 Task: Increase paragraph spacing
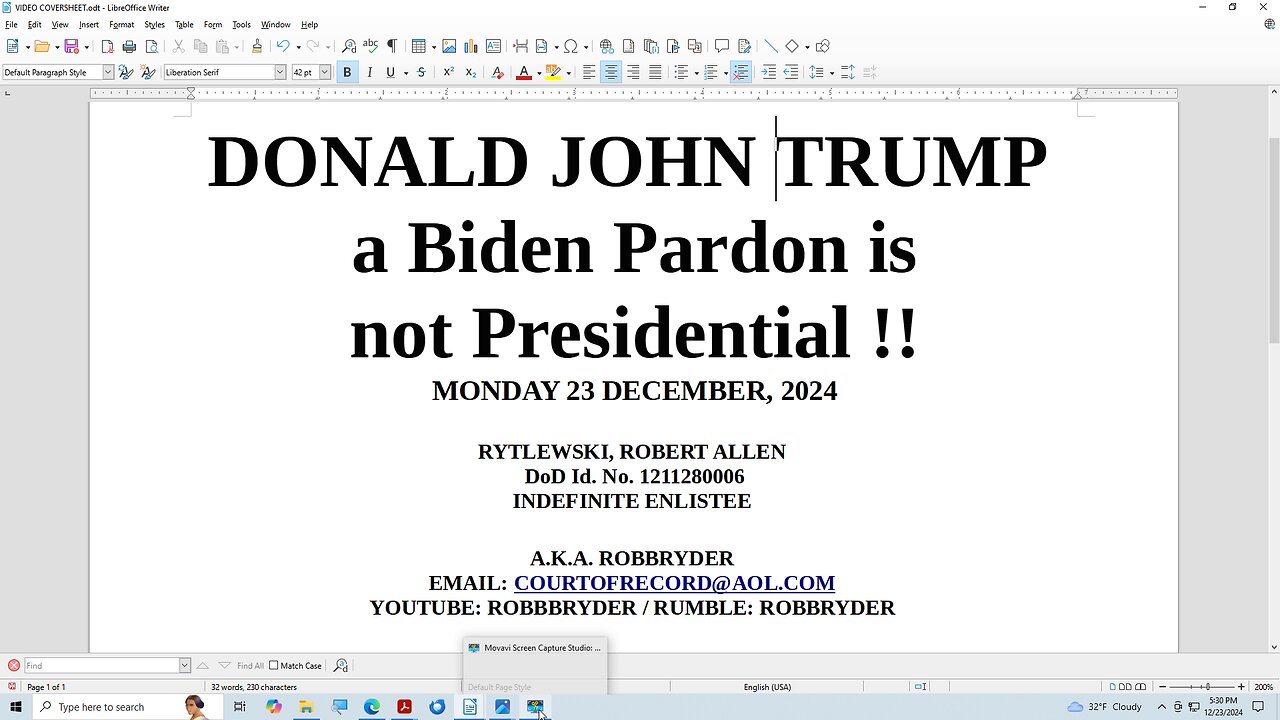point(848,72)
